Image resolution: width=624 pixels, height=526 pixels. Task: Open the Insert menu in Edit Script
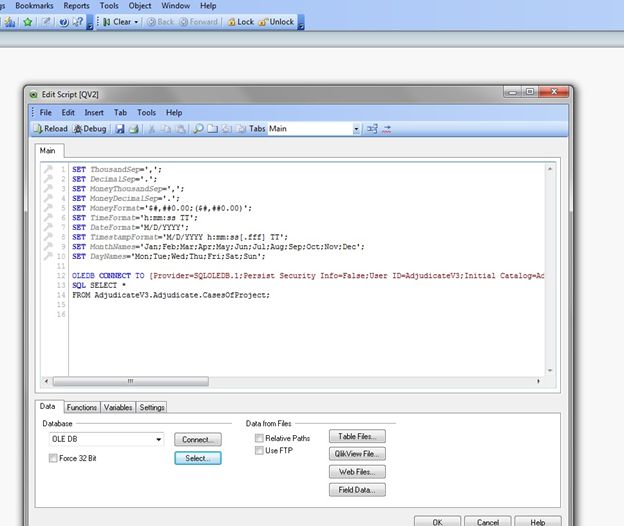coord(94,113)
